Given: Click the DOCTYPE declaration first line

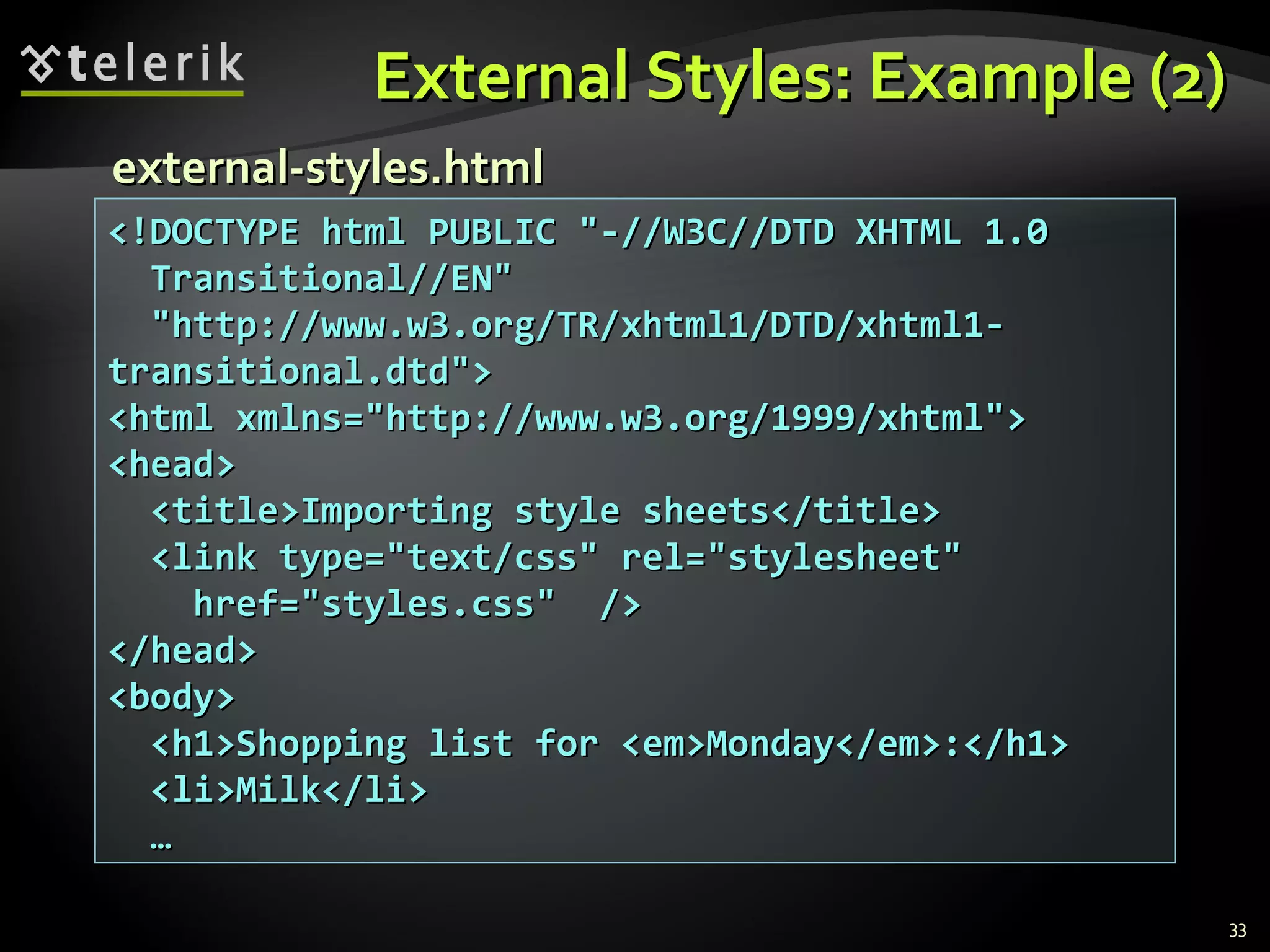Looking at the screenshot, I should (578, 232).
